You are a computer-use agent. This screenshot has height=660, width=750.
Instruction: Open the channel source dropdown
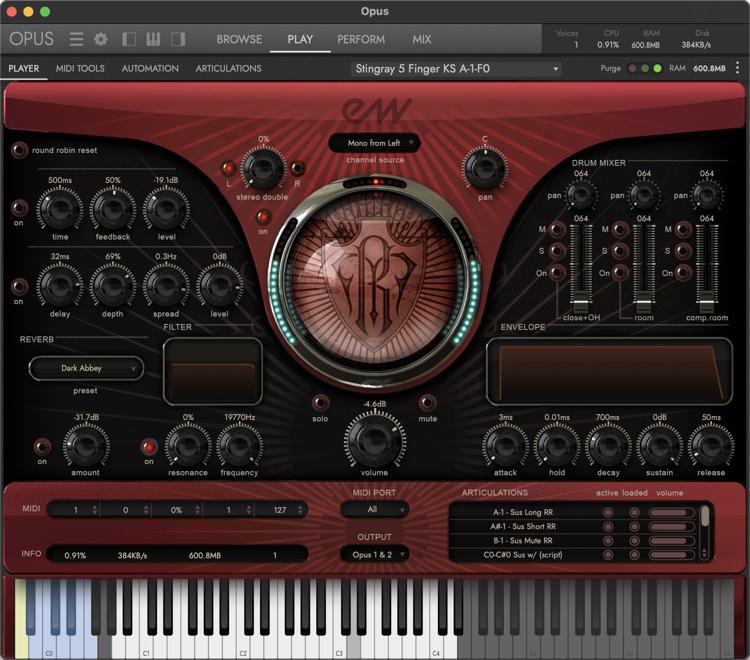pyautogui.click(x=374, y=143)
